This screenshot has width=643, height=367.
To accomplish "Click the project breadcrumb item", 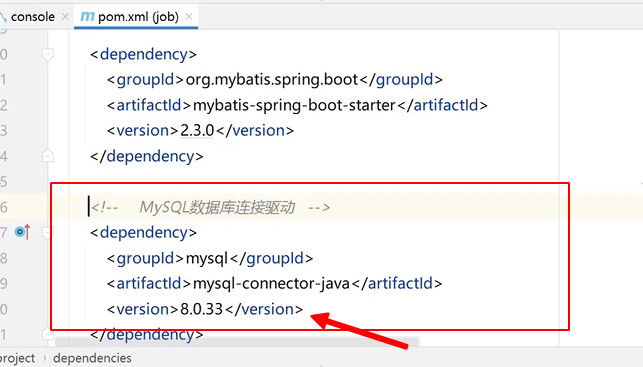I will pyautogui.click(x=18, y=358).
